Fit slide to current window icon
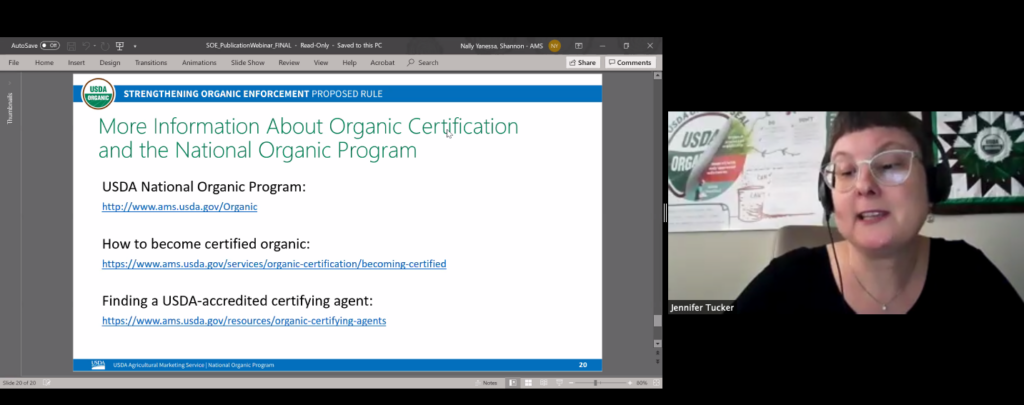The image size is (1024, 405). [656, 383]
